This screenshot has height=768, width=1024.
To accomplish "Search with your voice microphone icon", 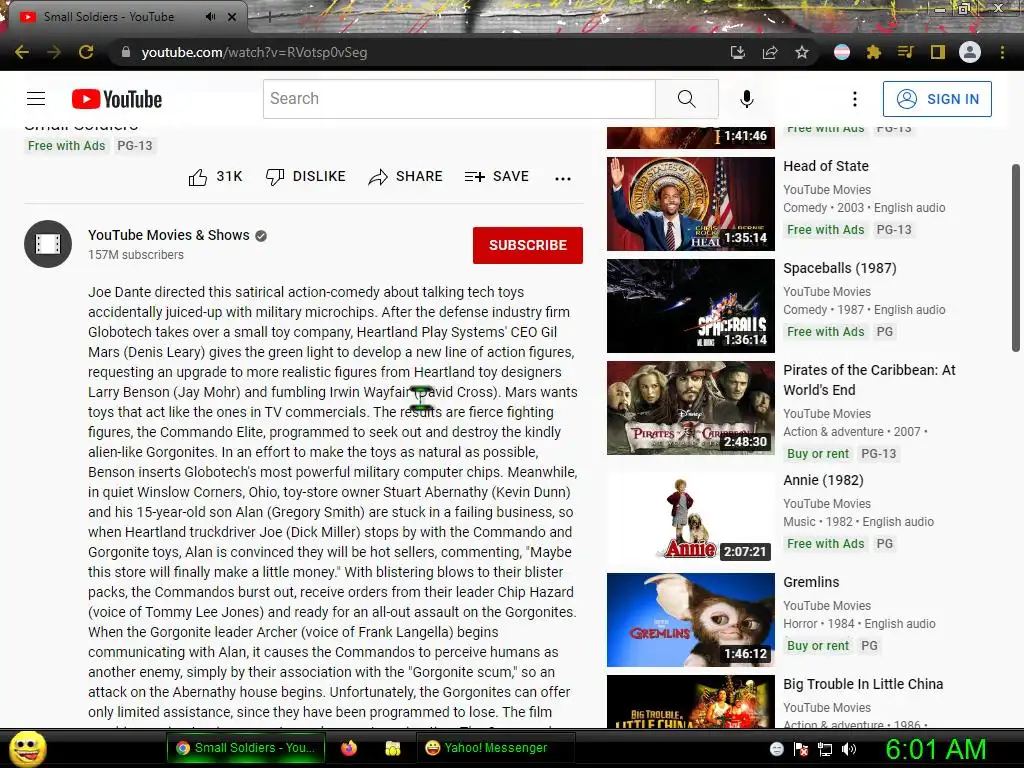I will tap(746, 99).
